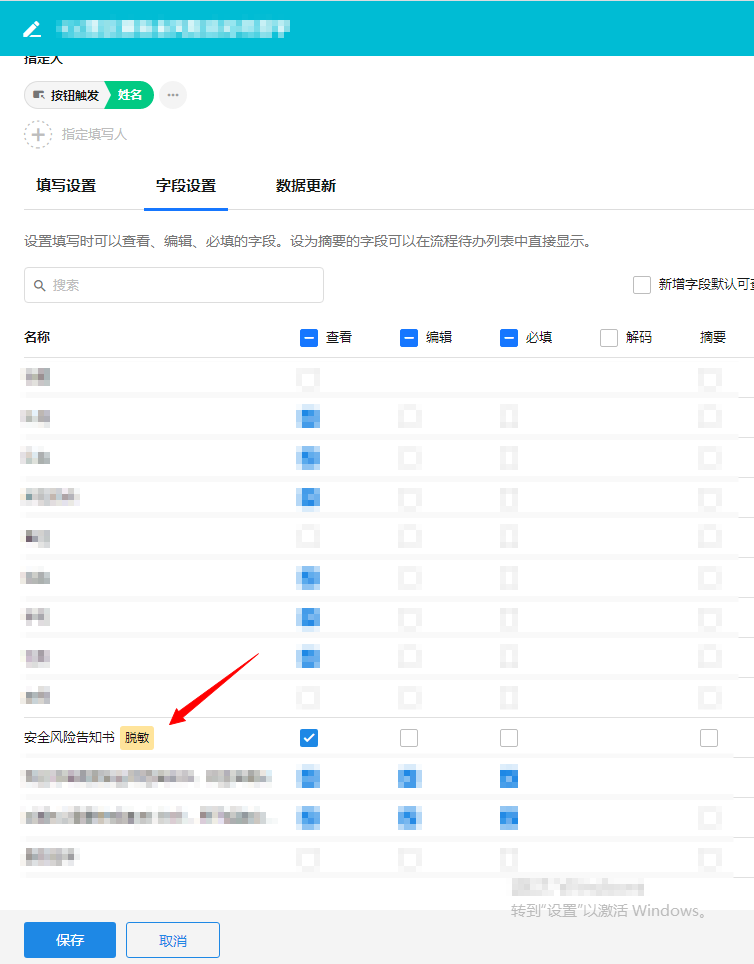Click the plus icon to add 指定填写人
This screenshot has height=964, width=754.
pos(38,134)
